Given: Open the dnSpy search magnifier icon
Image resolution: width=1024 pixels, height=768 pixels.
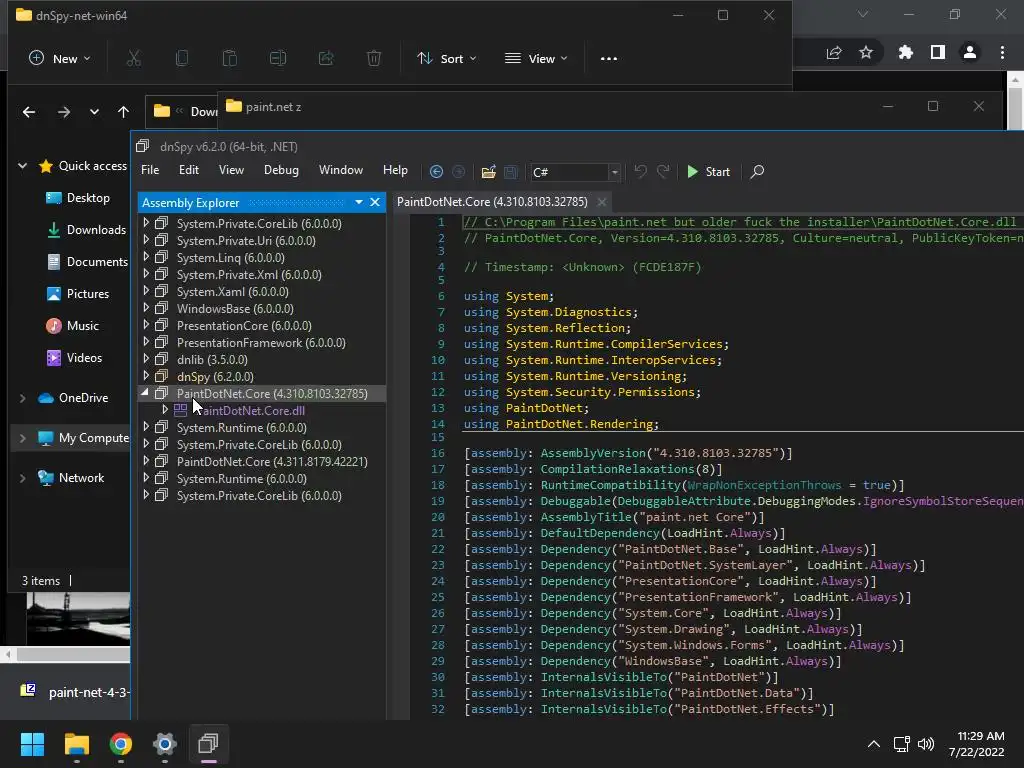Looking at the screenshot, I should pyautogui.click(x=757, y=172).
